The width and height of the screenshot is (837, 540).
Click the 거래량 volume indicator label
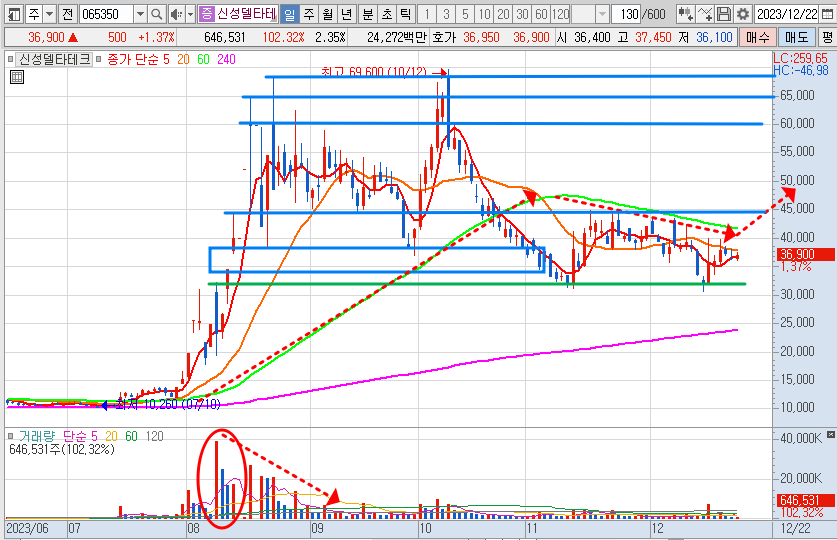click(37, 436)
